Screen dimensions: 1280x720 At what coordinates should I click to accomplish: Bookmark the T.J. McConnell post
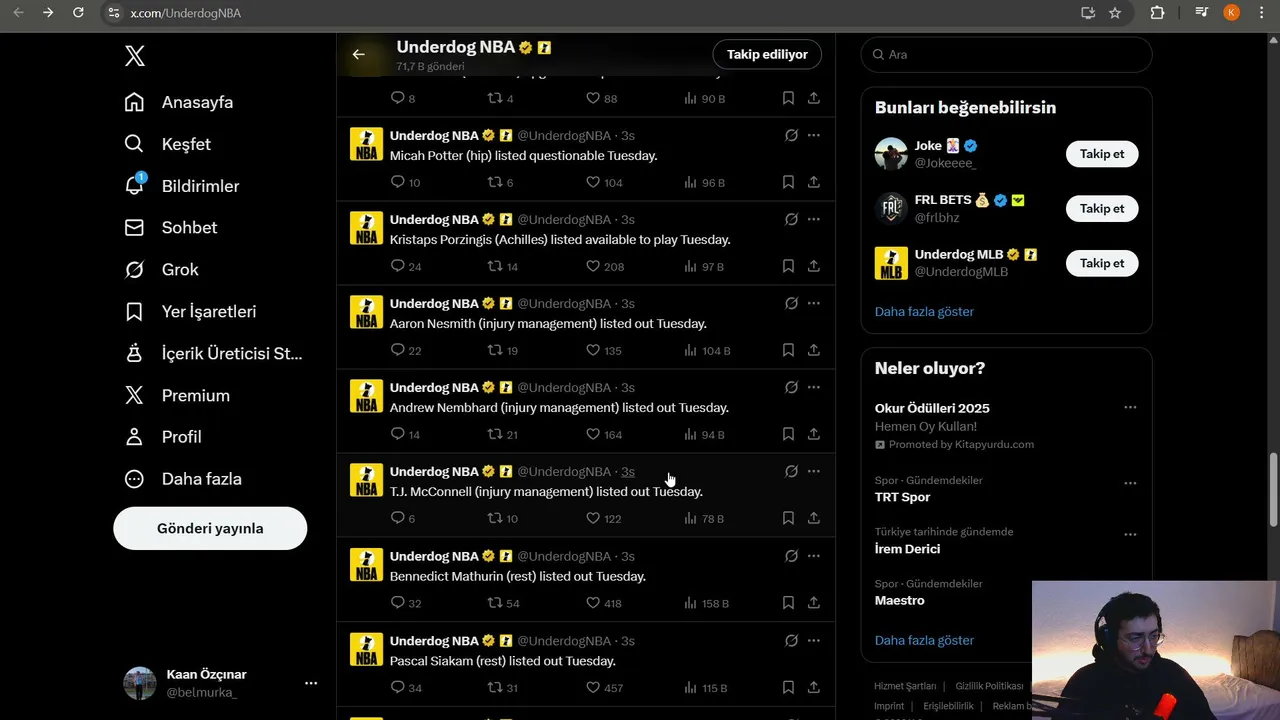pyautogui.click(x=788, y=518)
